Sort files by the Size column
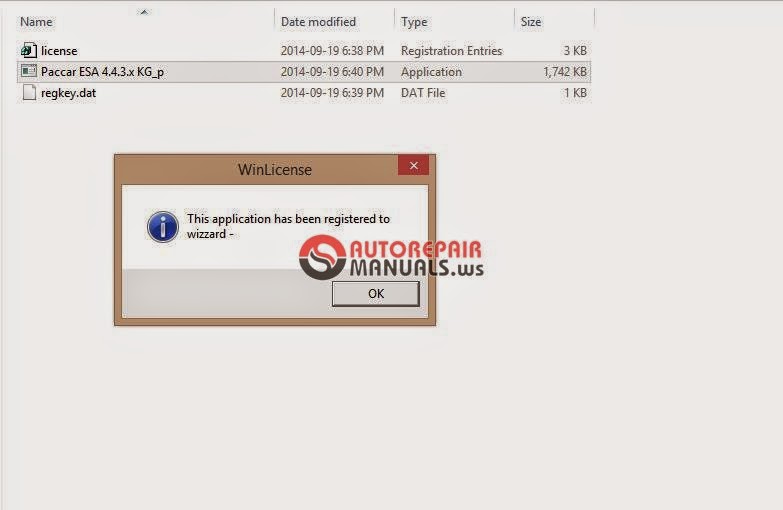 [531, 22]
